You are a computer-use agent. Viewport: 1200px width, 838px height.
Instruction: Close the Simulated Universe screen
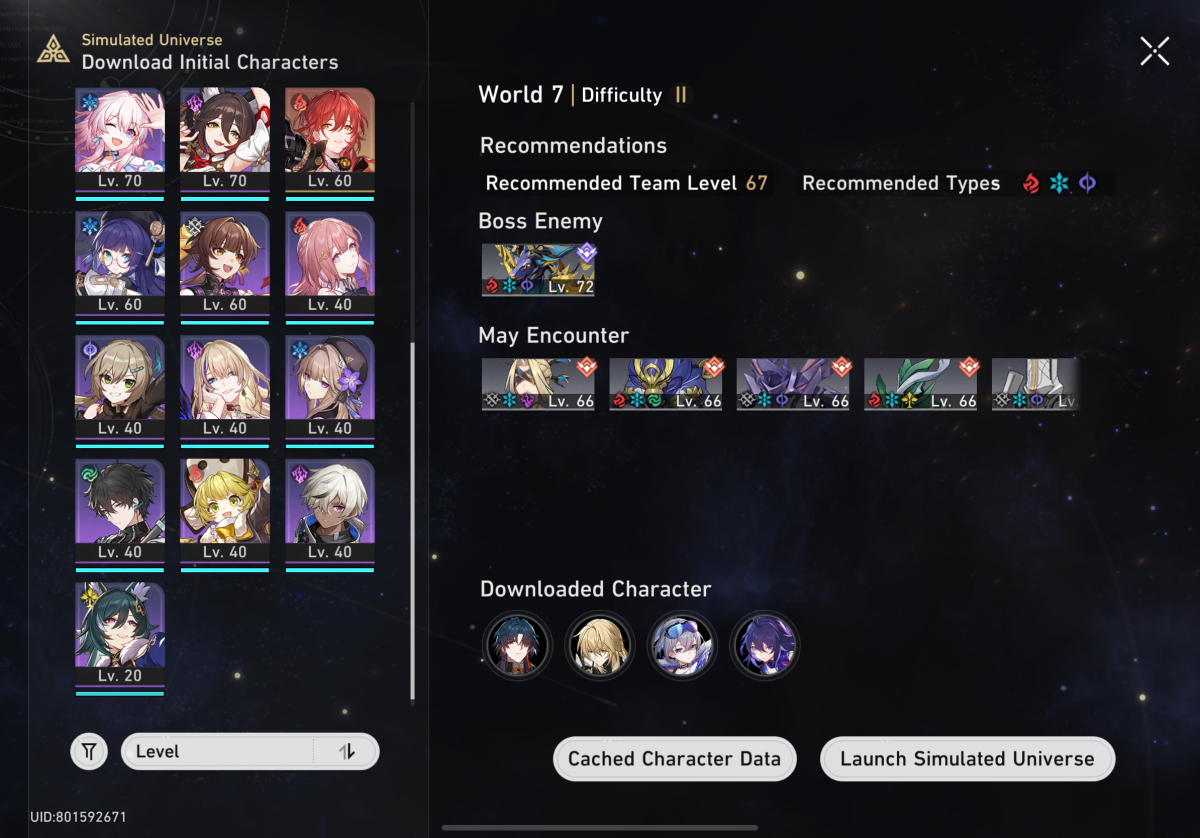[x=1154, y=51]
